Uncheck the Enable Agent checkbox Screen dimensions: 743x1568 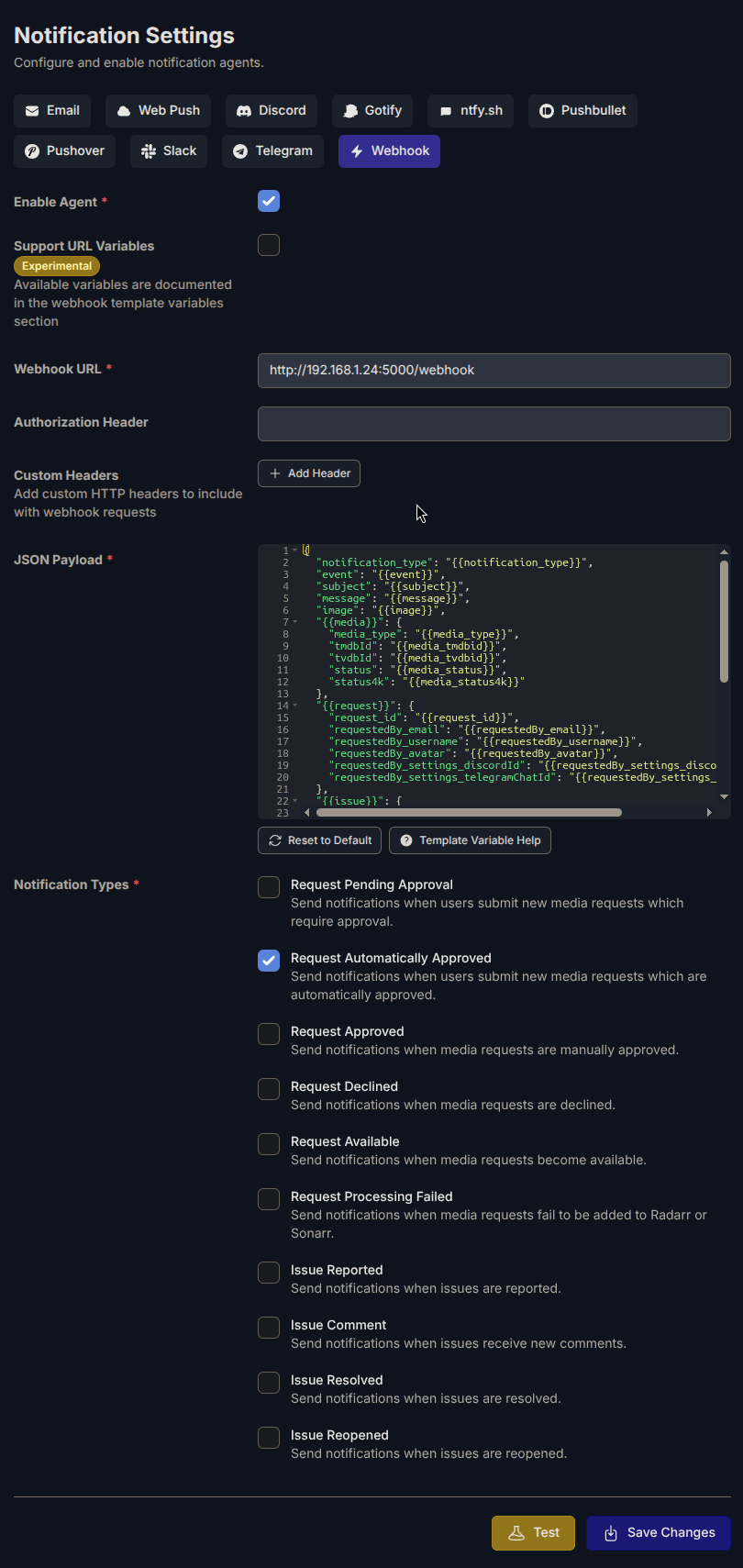[269, 201]
